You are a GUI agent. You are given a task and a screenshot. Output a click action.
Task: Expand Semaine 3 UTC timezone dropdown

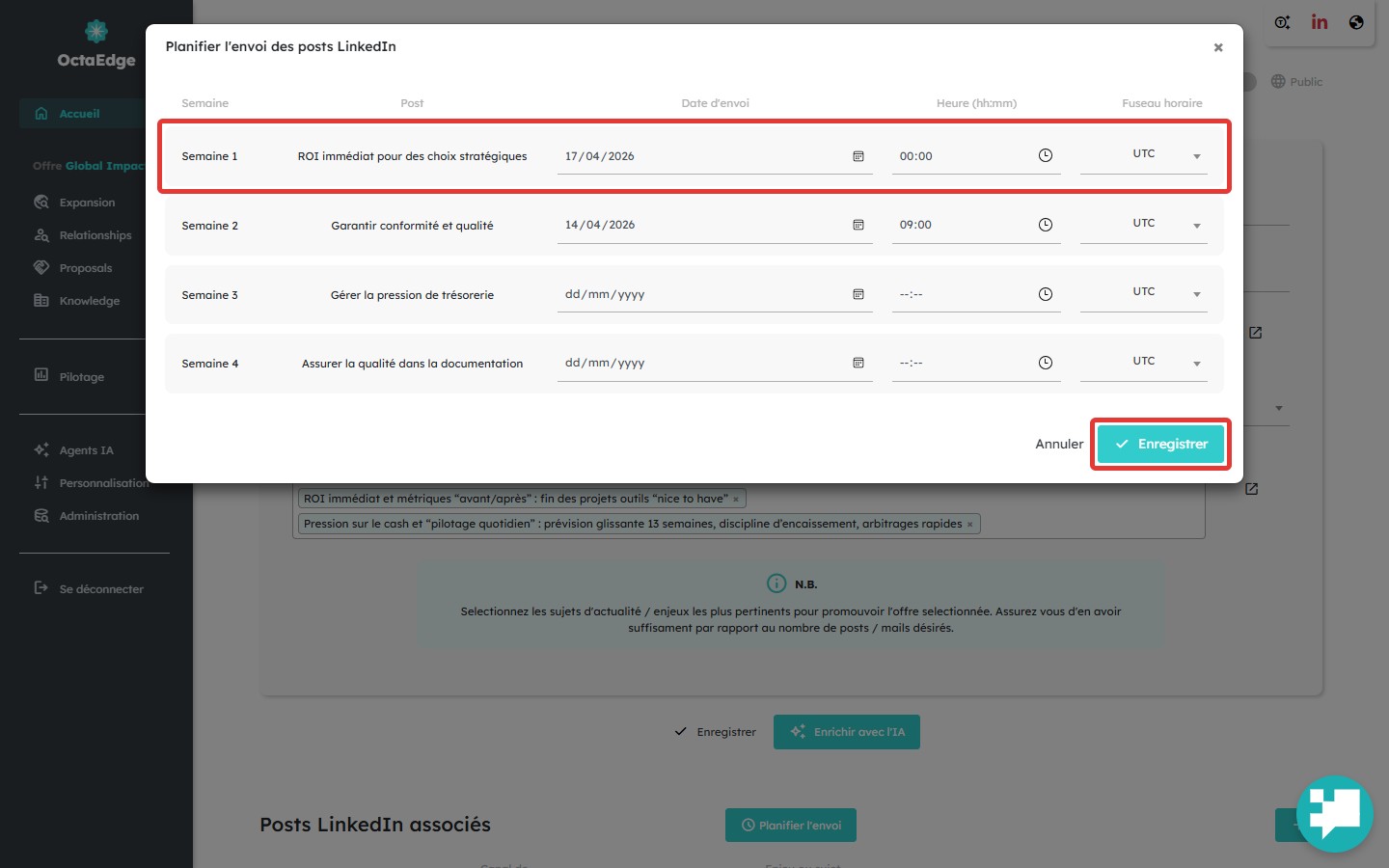[x=1143, y=292]
